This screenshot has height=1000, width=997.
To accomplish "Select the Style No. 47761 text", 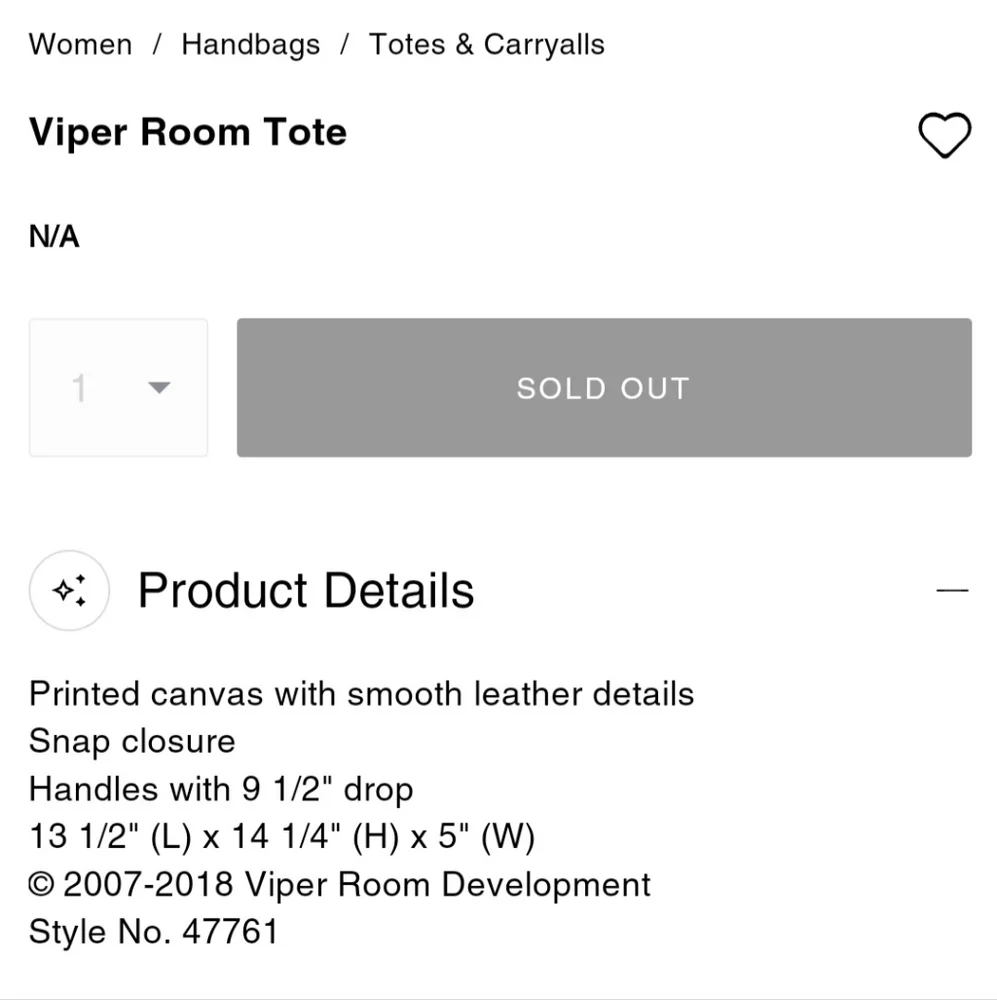I will (x=153, y=932).
